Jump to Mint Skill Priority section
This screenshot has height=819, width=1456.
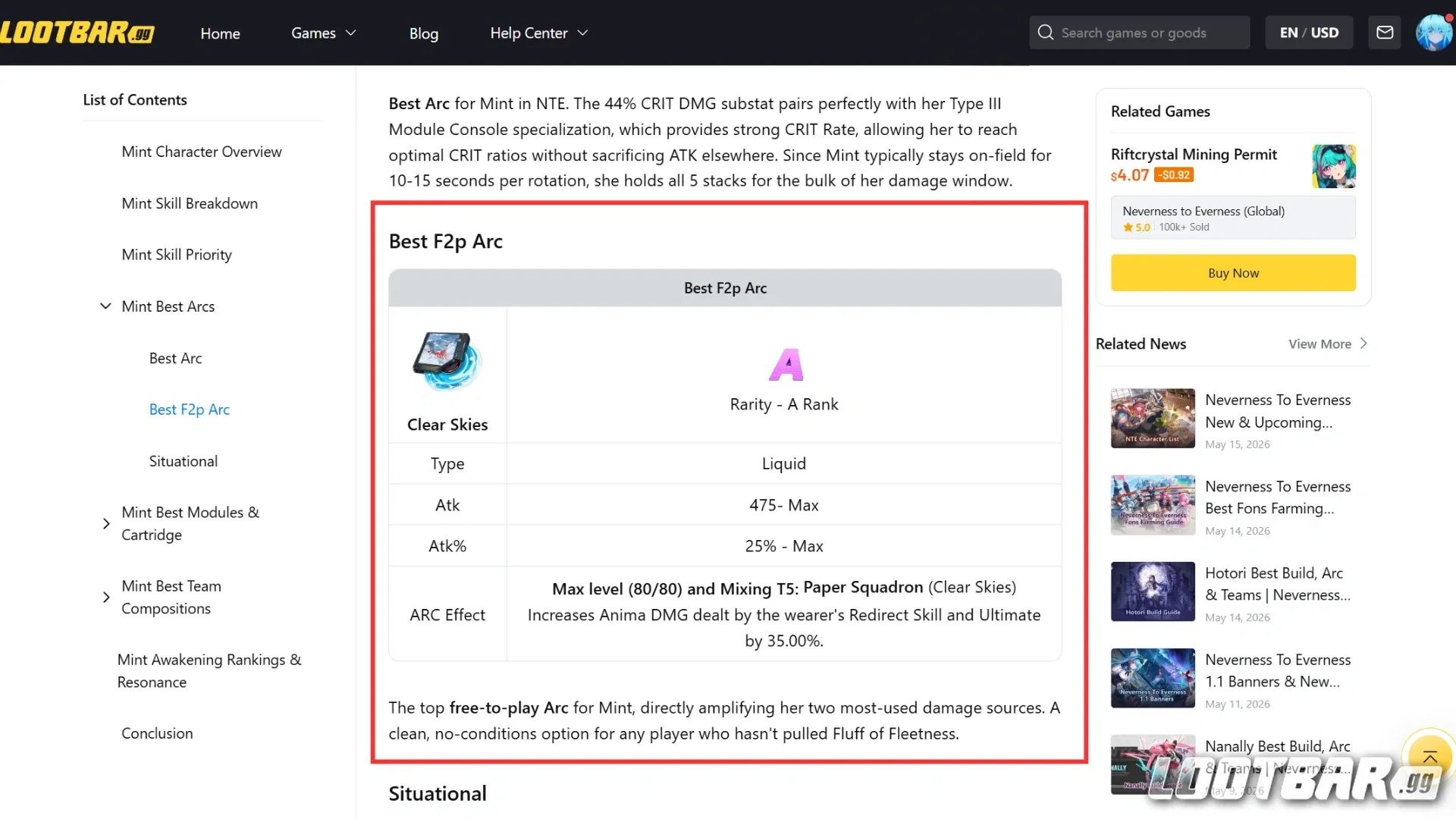coord(177,255)
